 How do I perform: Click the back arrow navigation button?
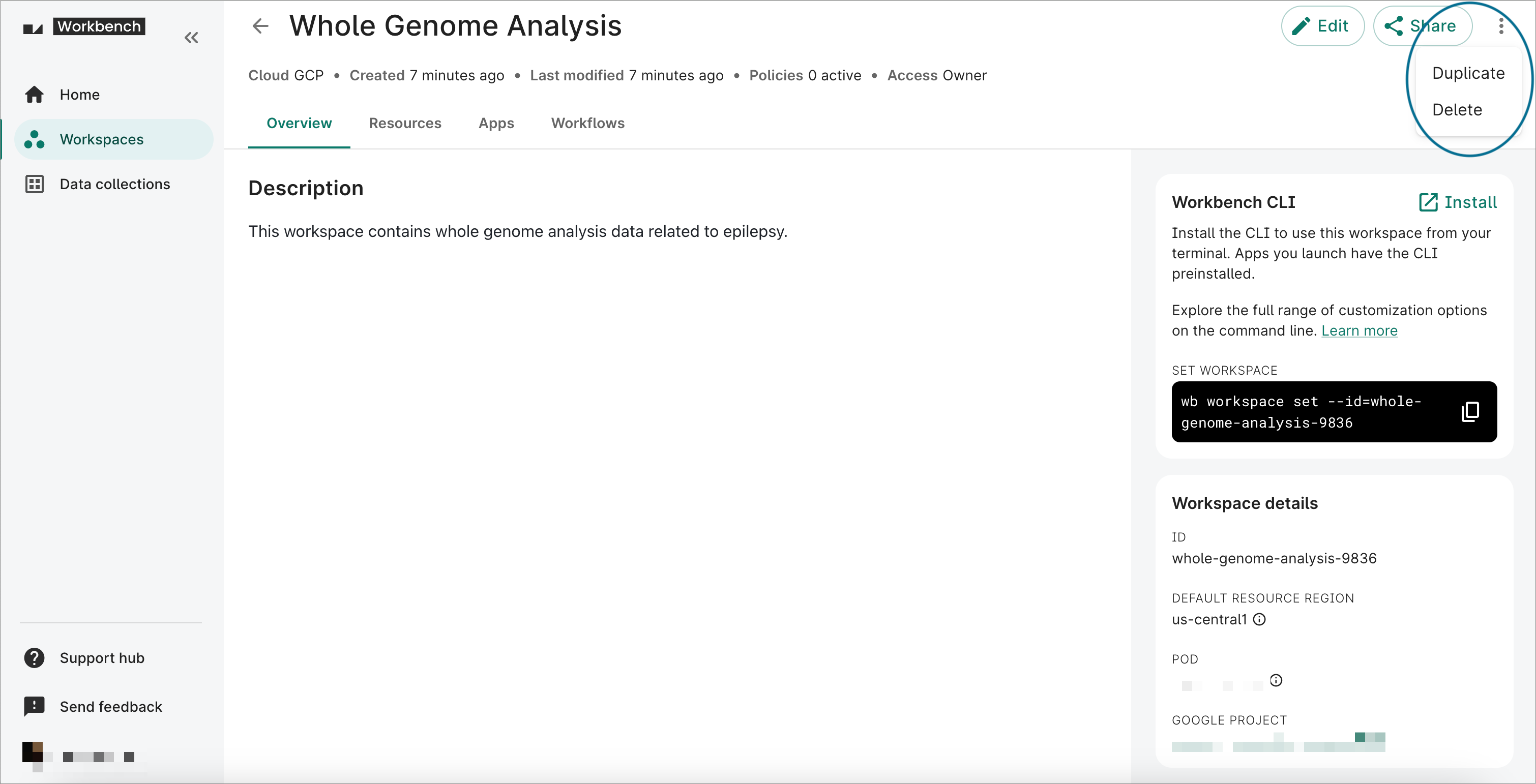click(x=261, y=27)
